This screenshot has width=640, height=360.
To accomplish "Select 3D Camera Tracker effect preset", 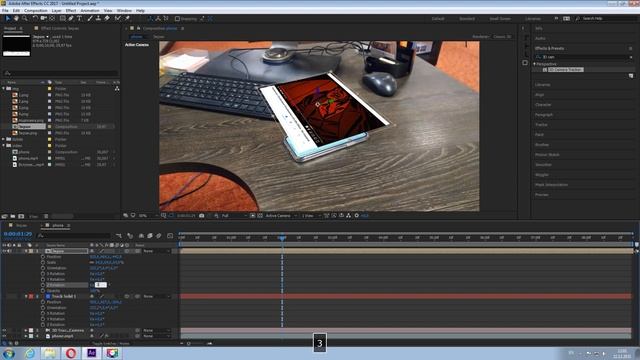I will tap(565, 70).
